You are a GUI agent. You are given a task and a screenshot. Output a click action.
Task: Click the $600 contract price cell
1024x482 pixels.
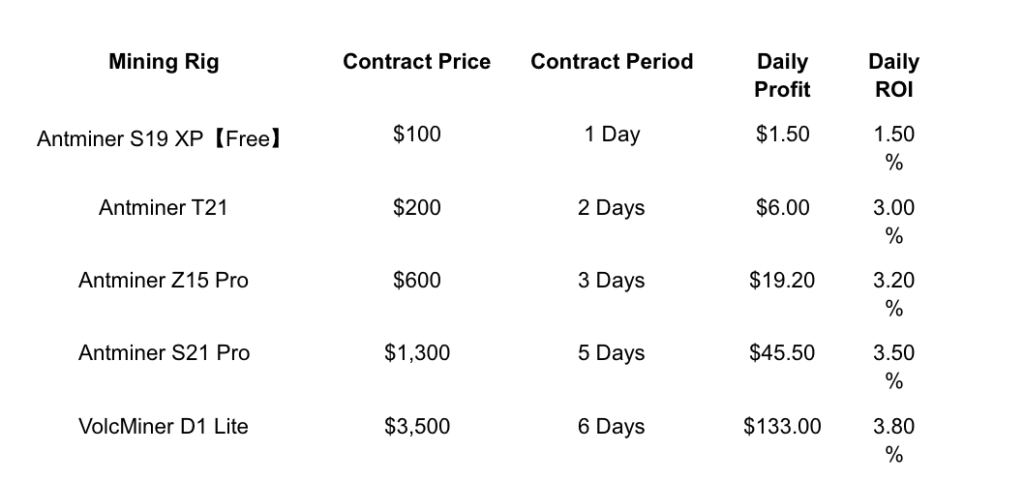(x=416, y=281)
